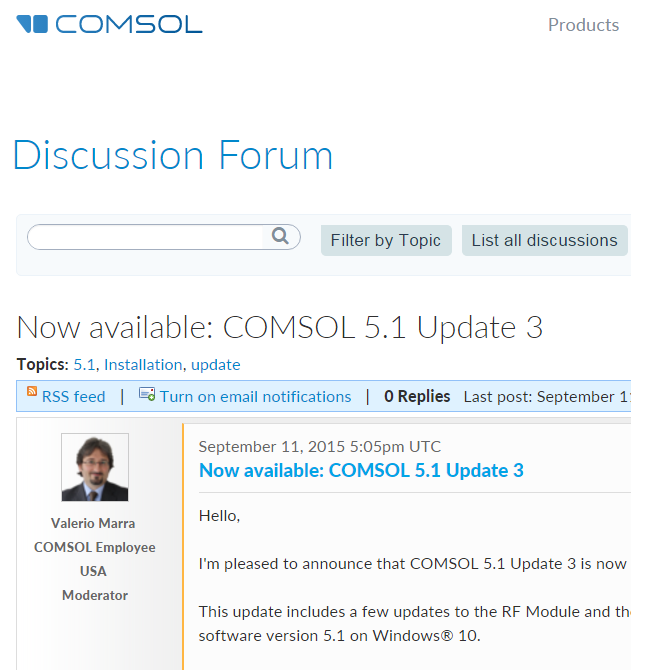Open the Installation topic link

pyautogui.click(x=143, y=365)
